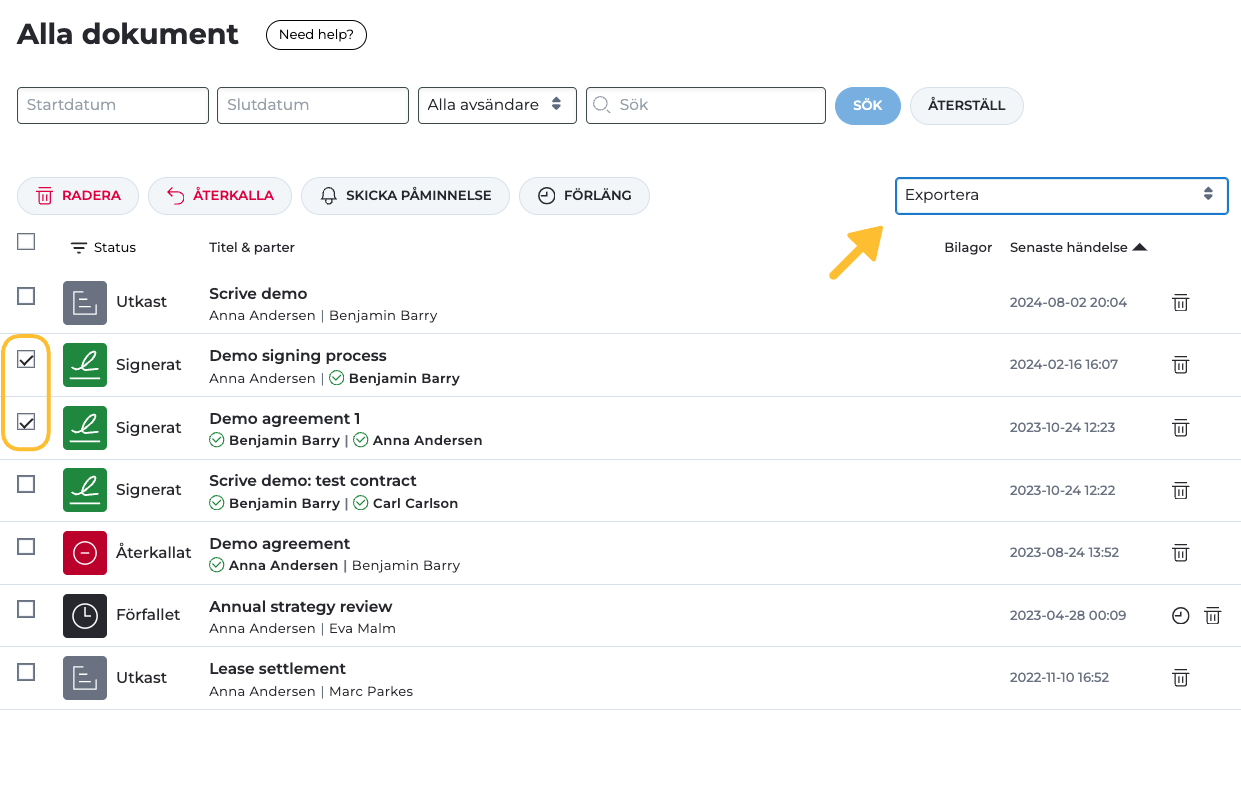Delete the Demo signing process document
Image resolution: width=1241 pixels, height=805 pixels.
(1180, 365)
